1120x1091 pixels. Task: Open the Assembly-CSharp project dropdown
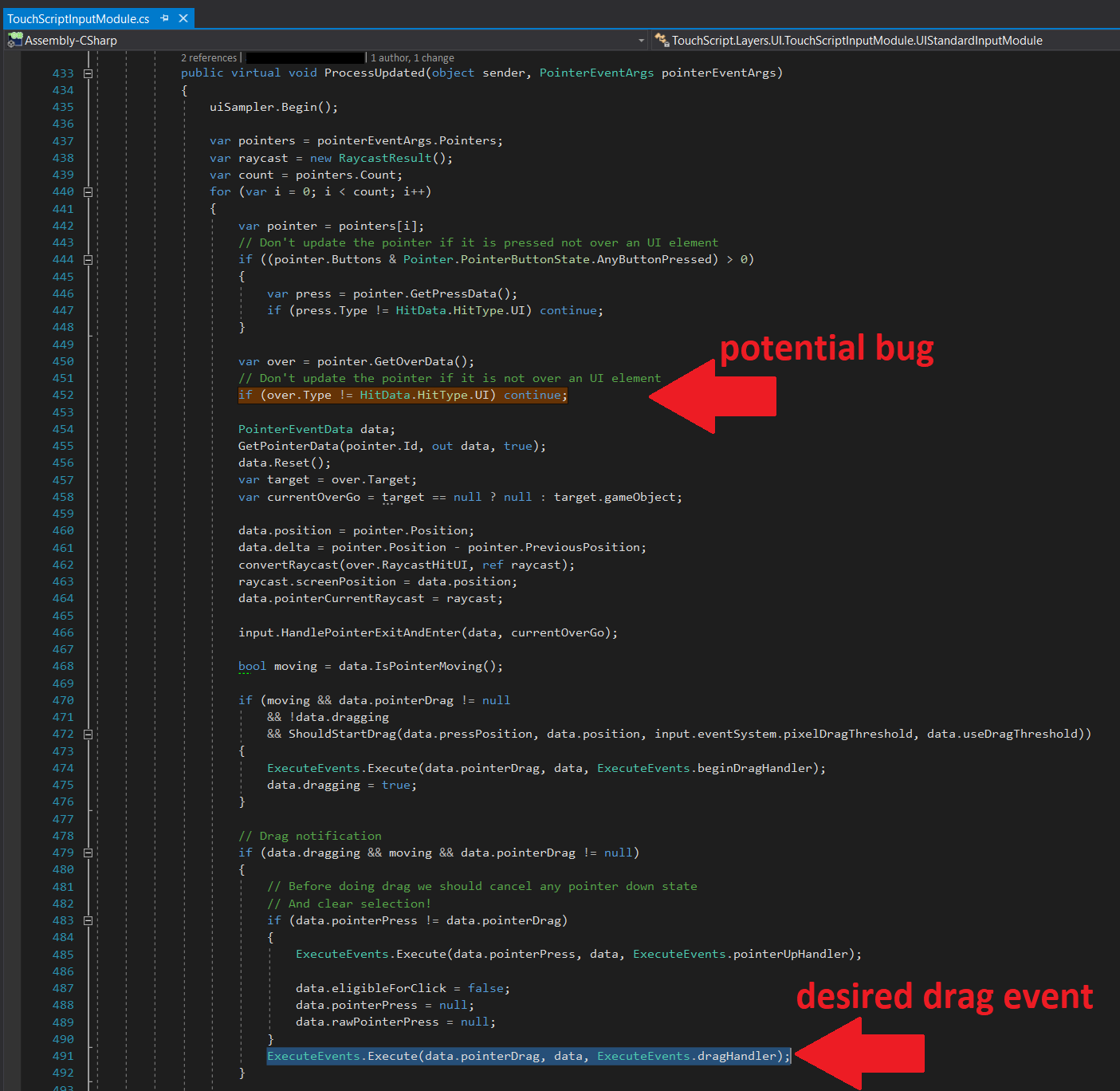643,40
